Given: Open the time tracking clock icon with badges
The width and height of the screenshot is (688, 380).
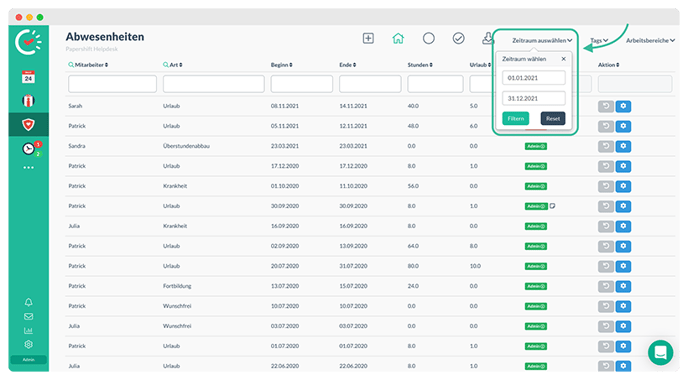Looking at the screenshot, I should 30,149.
